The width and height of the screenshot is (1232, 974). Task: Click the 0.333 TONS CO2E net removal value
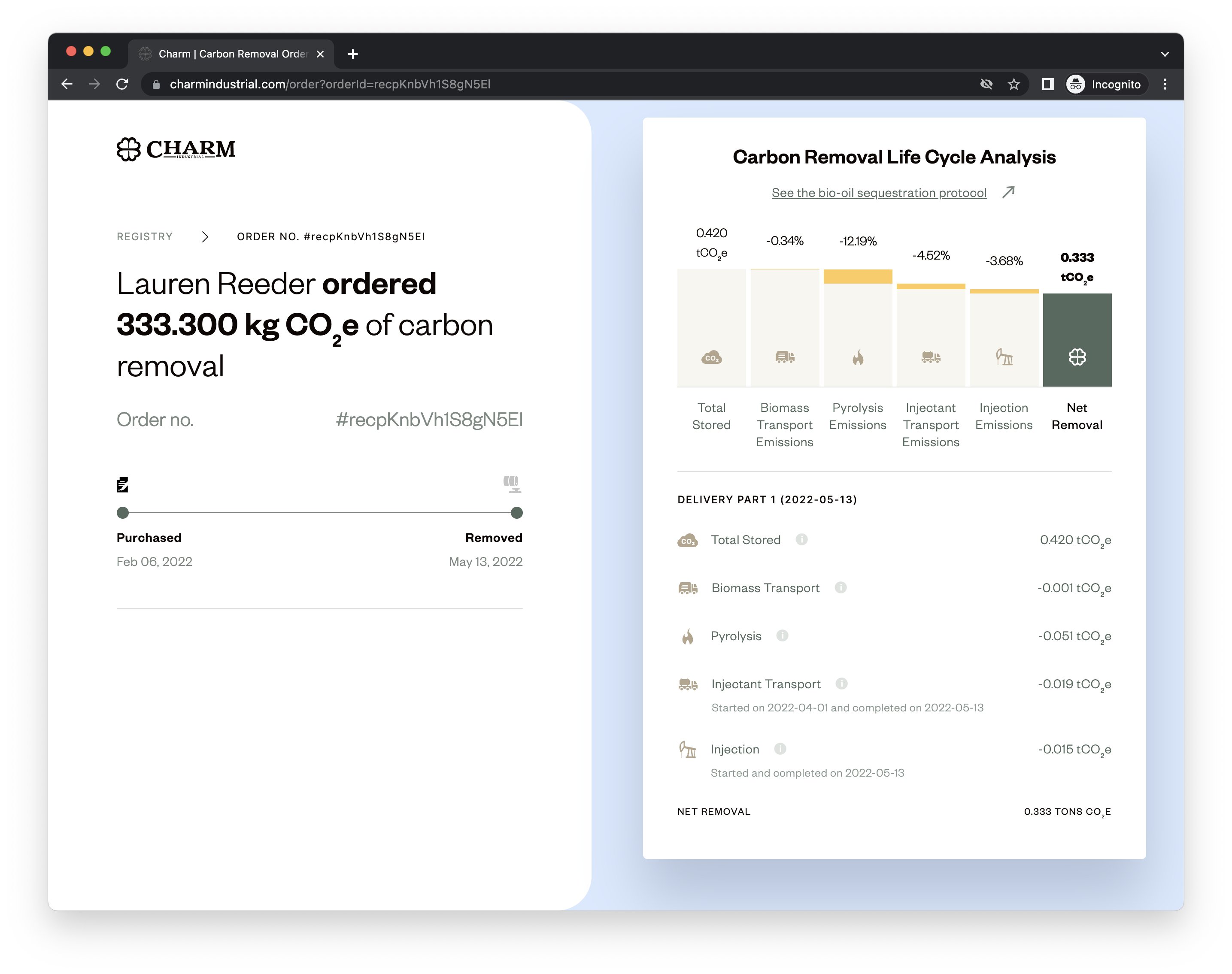[1067, 811]
